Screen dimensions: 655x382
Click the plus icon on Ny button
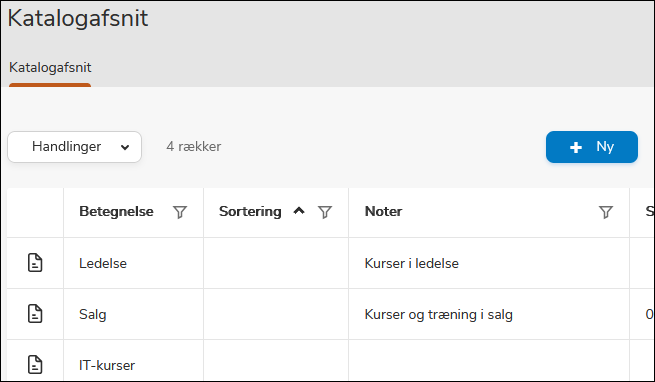576,147
